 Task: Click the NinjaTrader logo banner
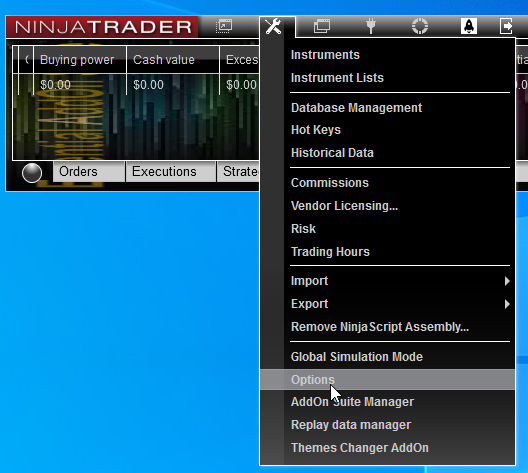pyautogui.click(x=102, y=27)
